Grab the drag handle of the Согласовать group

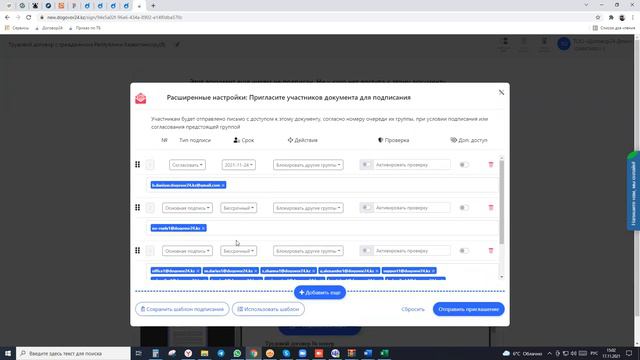click(x=138, y=164)
